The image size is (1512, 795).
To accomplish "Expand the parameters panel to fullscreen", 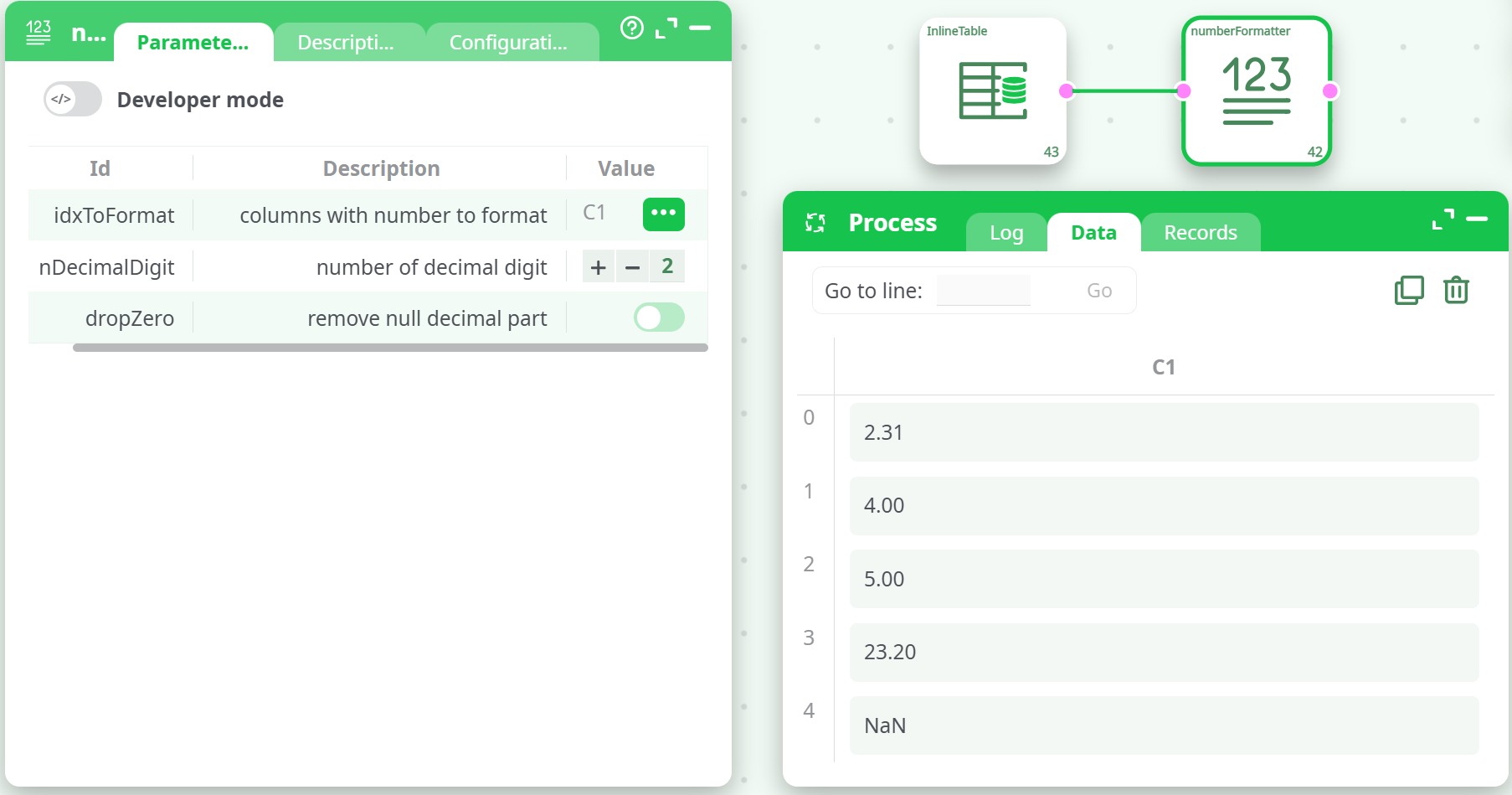I will pos(666,28).
